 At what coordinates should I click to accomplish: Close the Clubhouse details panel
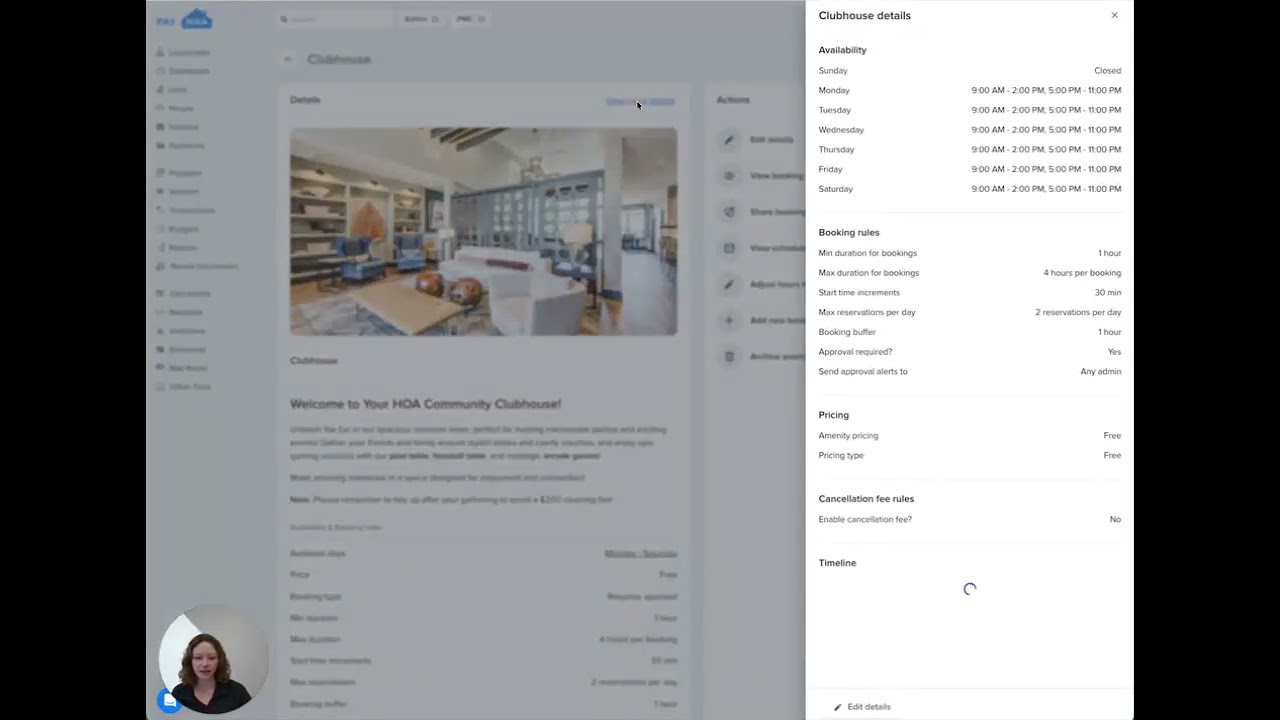click(x=1114, y=15)
